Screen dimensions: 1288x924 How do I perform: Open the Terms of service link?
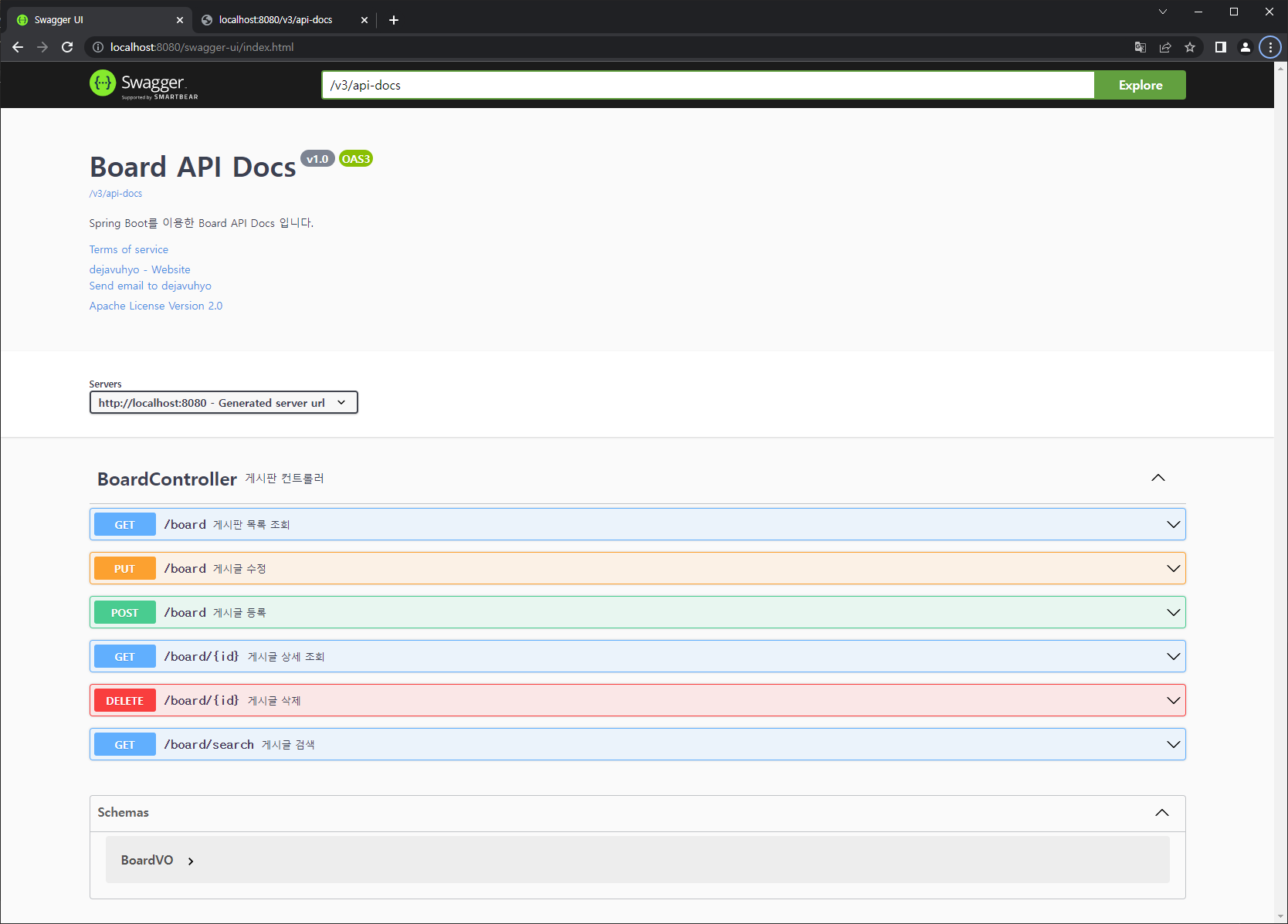pos(128,249)
